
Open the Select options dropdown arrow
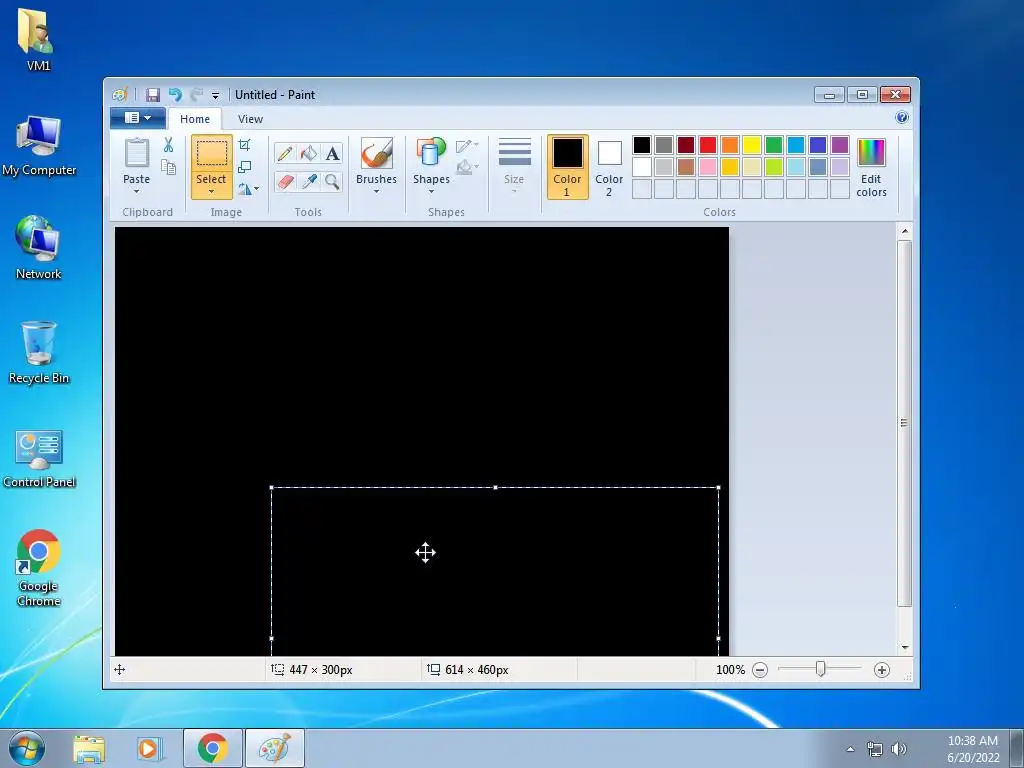[x=211, y=191]
